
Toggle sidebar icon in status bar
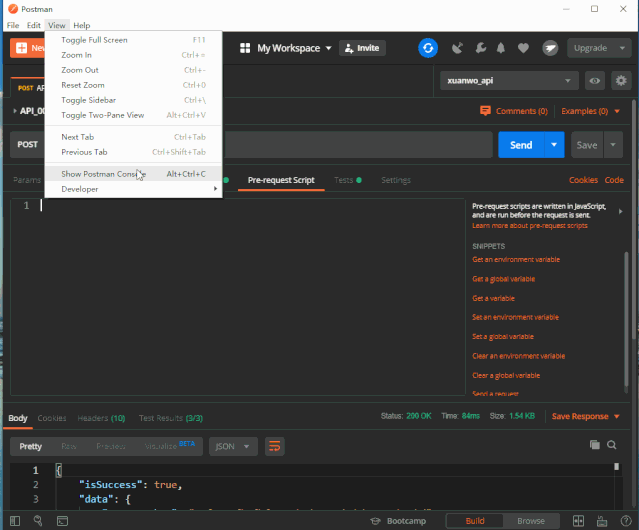pyautogui.click(x=15, y=521)
